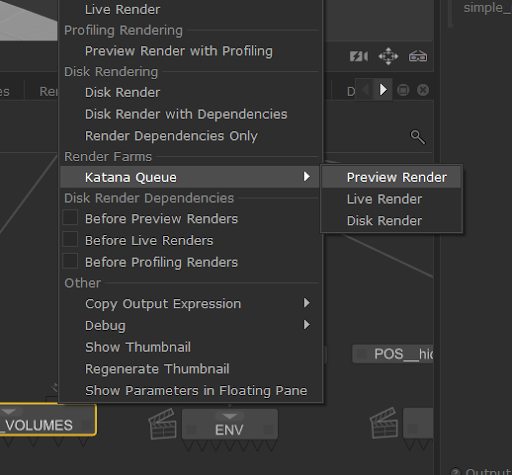Click the pan move arrows icon
Viewport: 512px width, 475px height.
(388, 56)
